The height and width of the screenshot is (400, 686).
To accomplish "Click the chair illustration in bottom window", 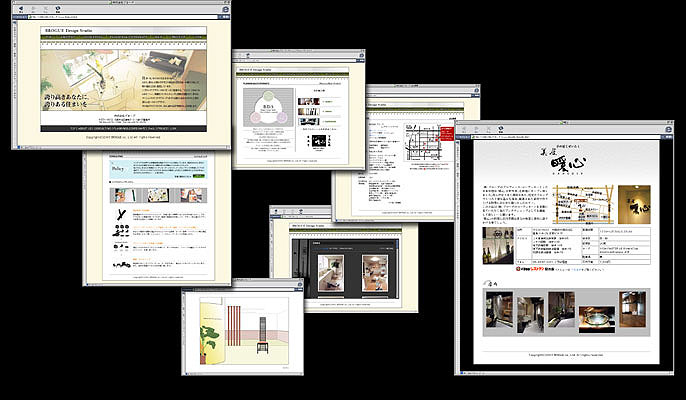I will [262, 336].
